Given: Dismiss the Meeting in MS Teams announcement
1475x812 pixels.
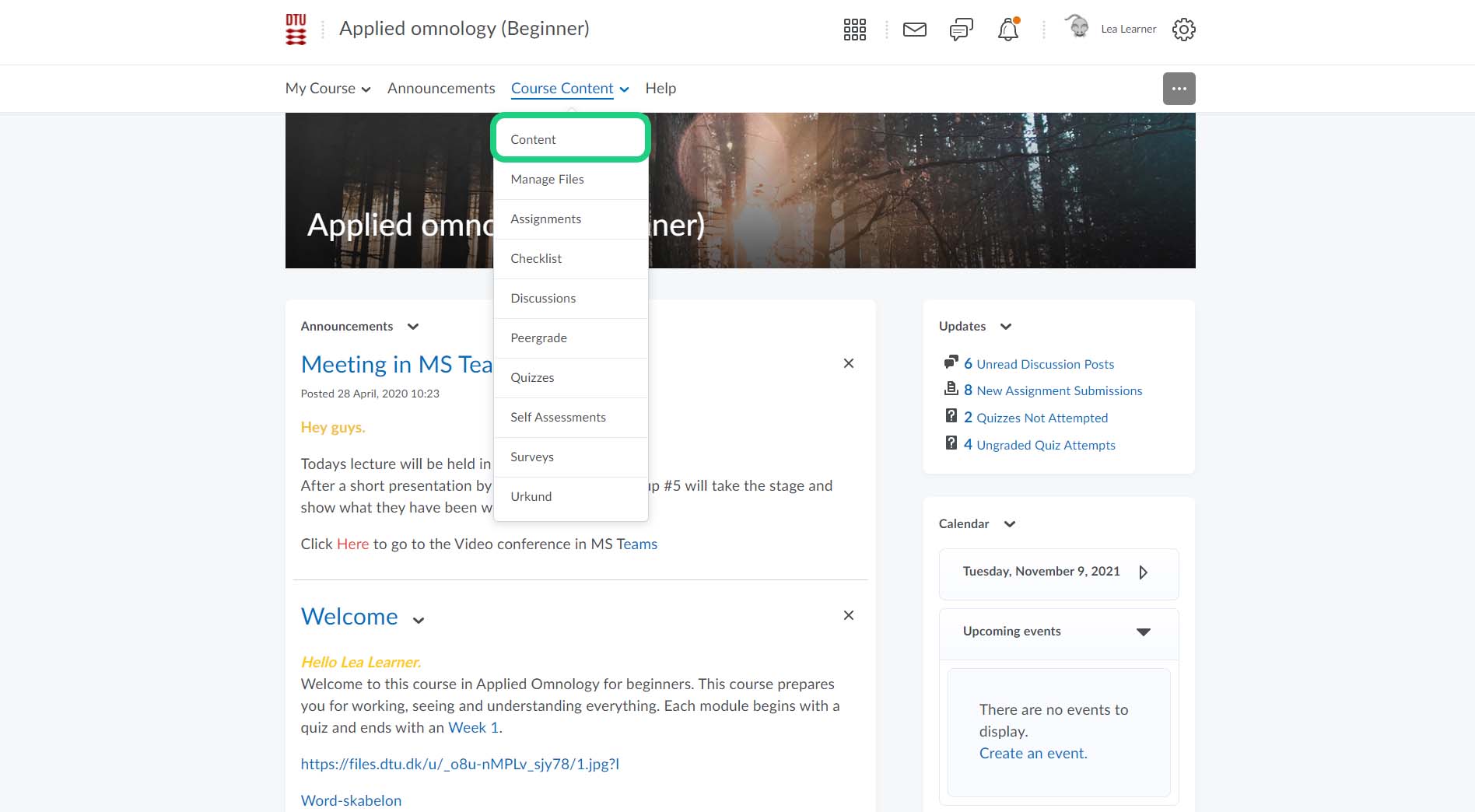Looking at the screenshot, I should coord(849,363).
